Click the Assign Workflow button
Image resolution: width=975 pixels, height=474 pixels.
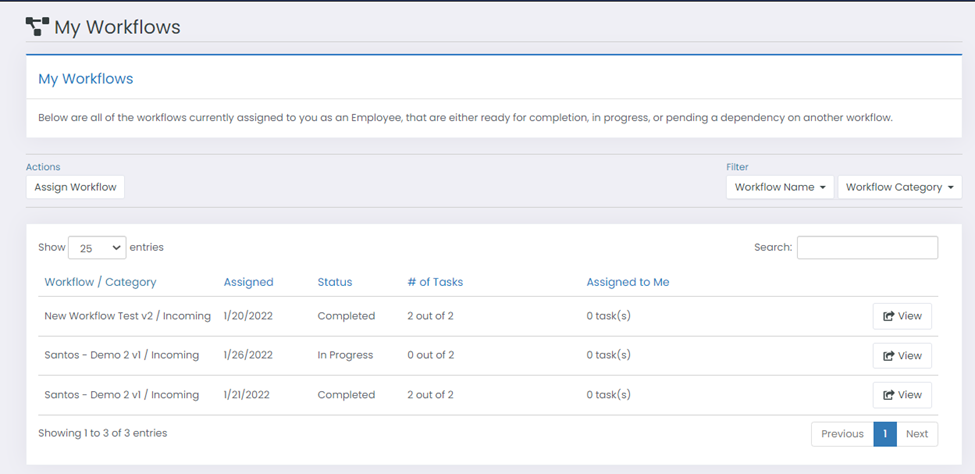pos(75,187)
